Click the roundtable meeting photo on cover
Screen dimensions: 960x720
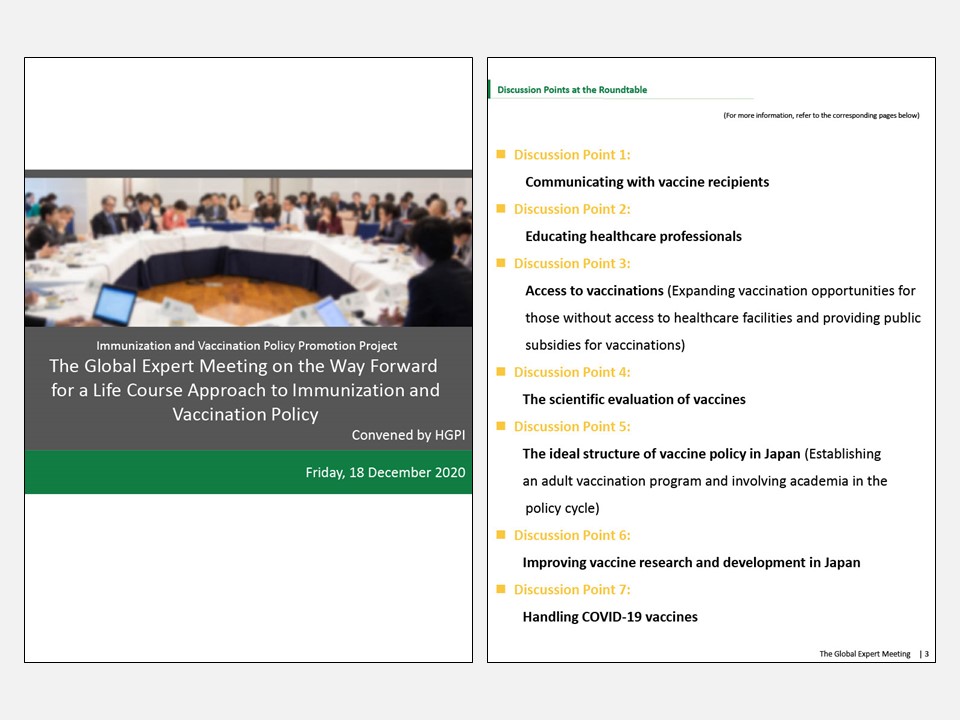coord(248,252)
